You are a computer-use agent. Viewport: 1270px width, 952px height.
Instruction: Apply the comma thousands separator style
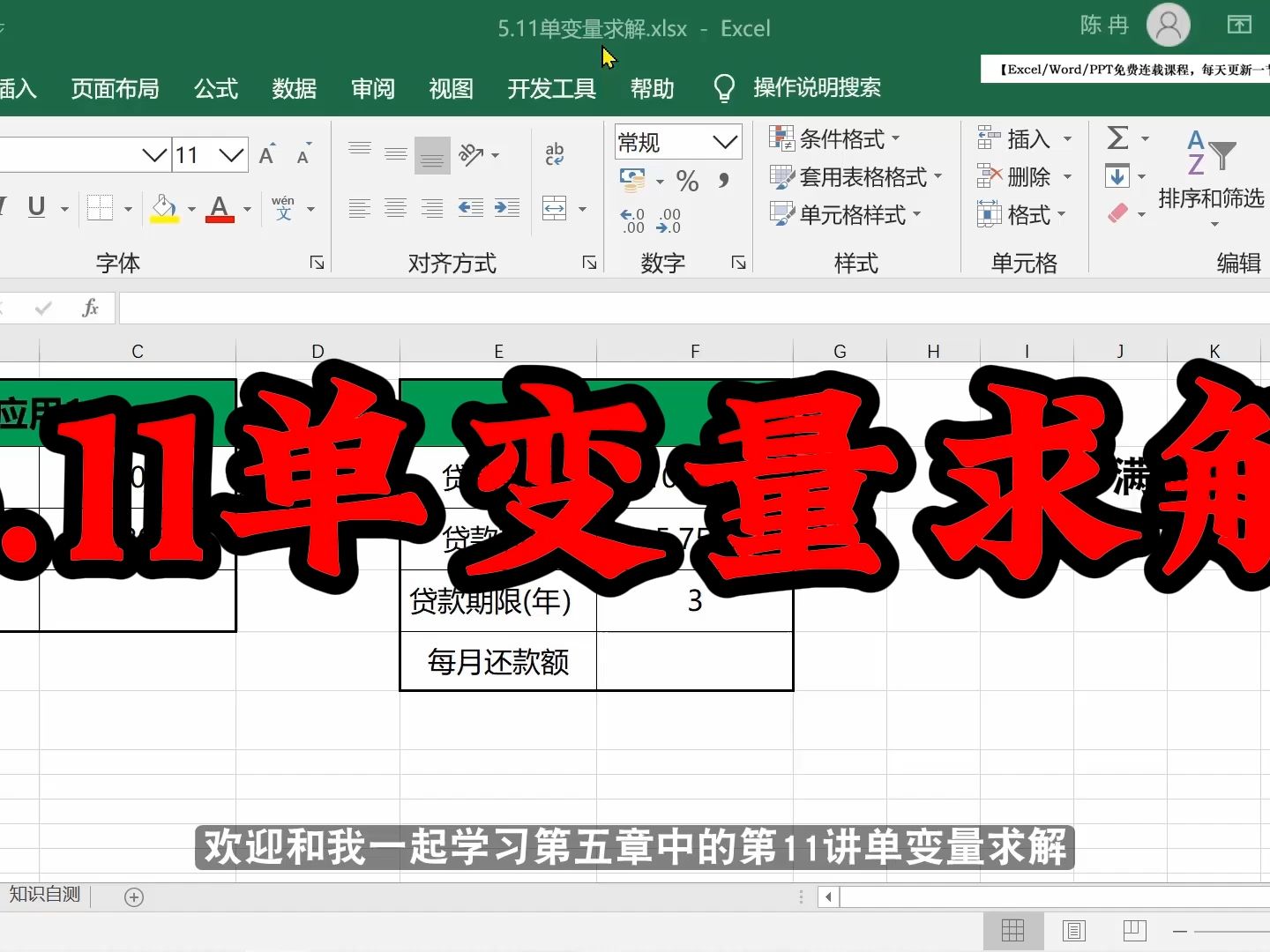click(725, 181)
